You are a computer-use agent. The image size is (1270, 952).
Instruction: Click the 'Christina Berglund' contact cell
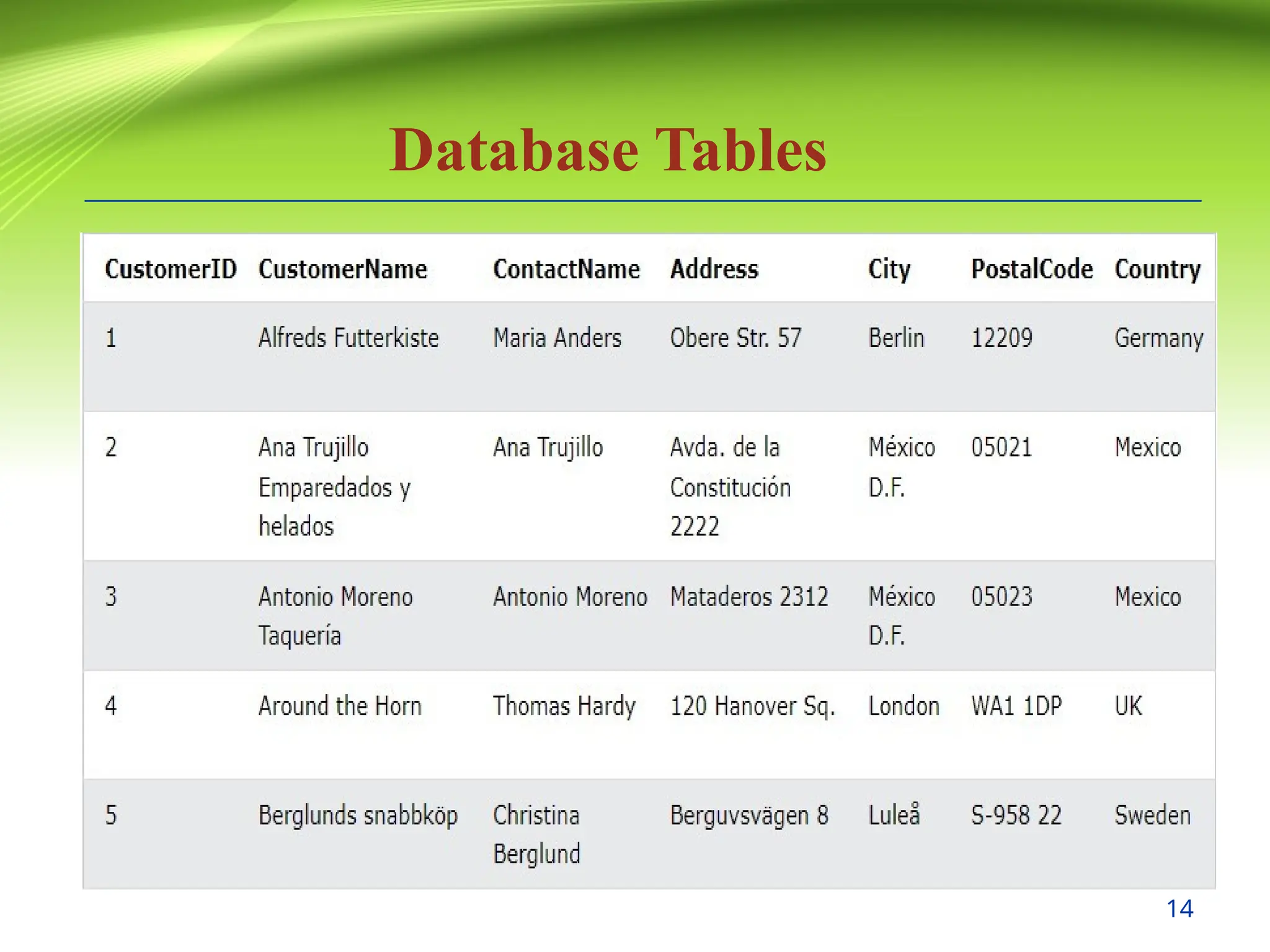[536, 835]
